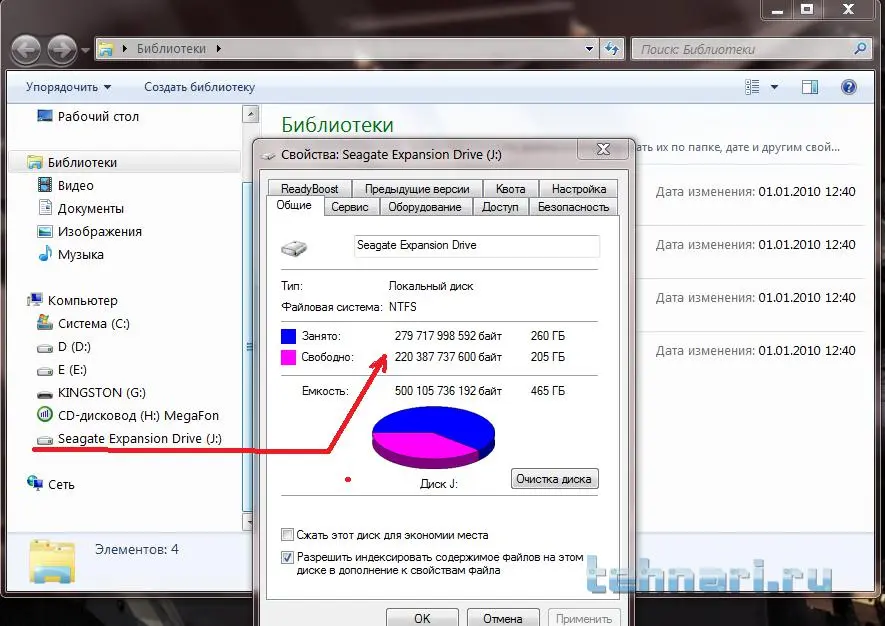Switch to the 'Настройка' tab
Image resolution: width=885 pixels, height=626 pixels.
579,189
